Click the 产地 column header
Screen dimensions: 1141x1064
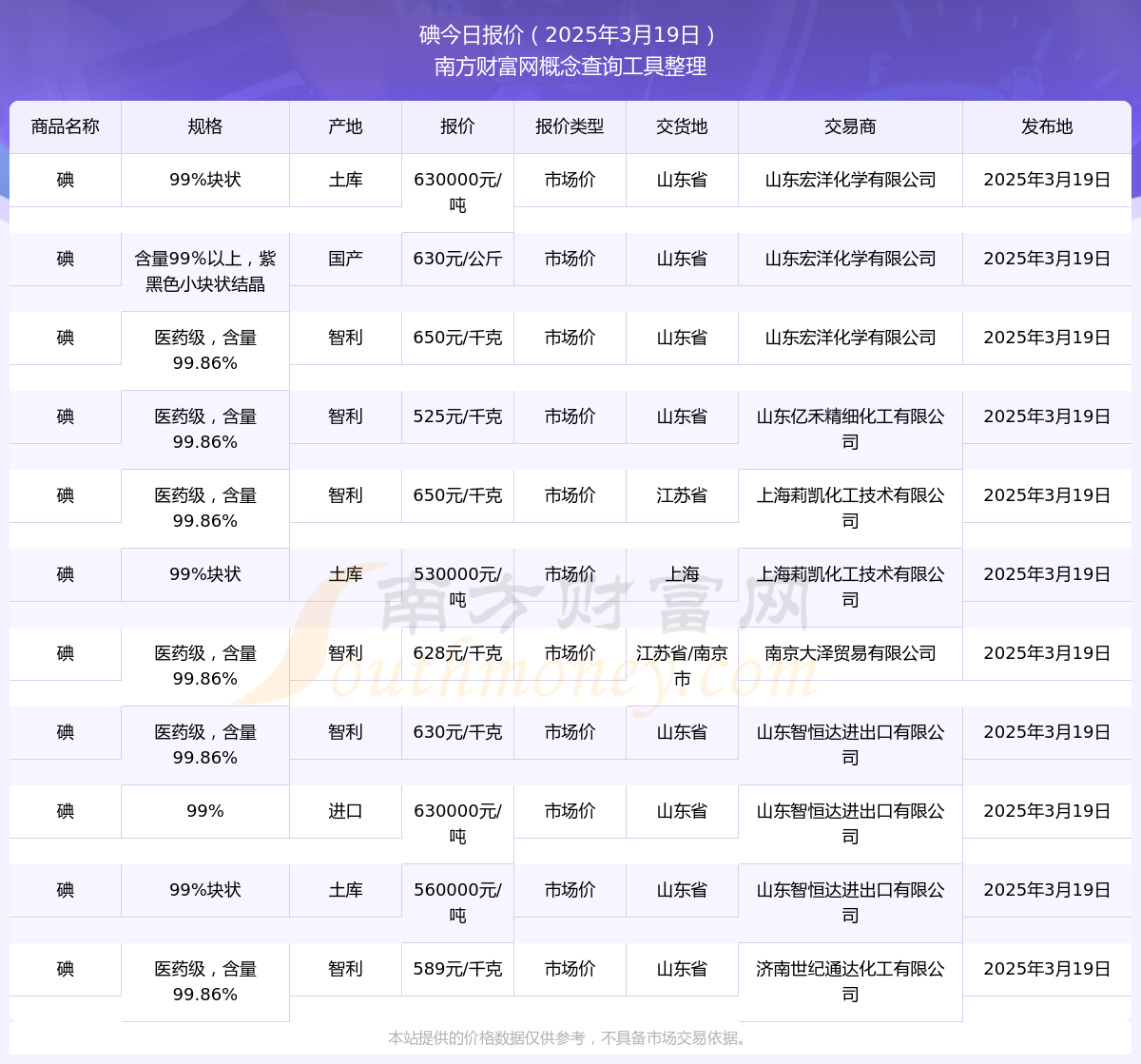345,126
